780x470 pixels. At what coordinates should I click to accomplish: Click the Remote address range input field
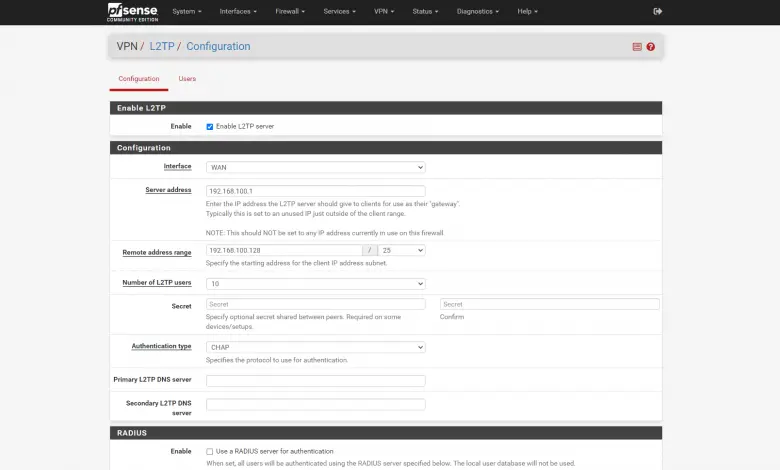point(284,250)
